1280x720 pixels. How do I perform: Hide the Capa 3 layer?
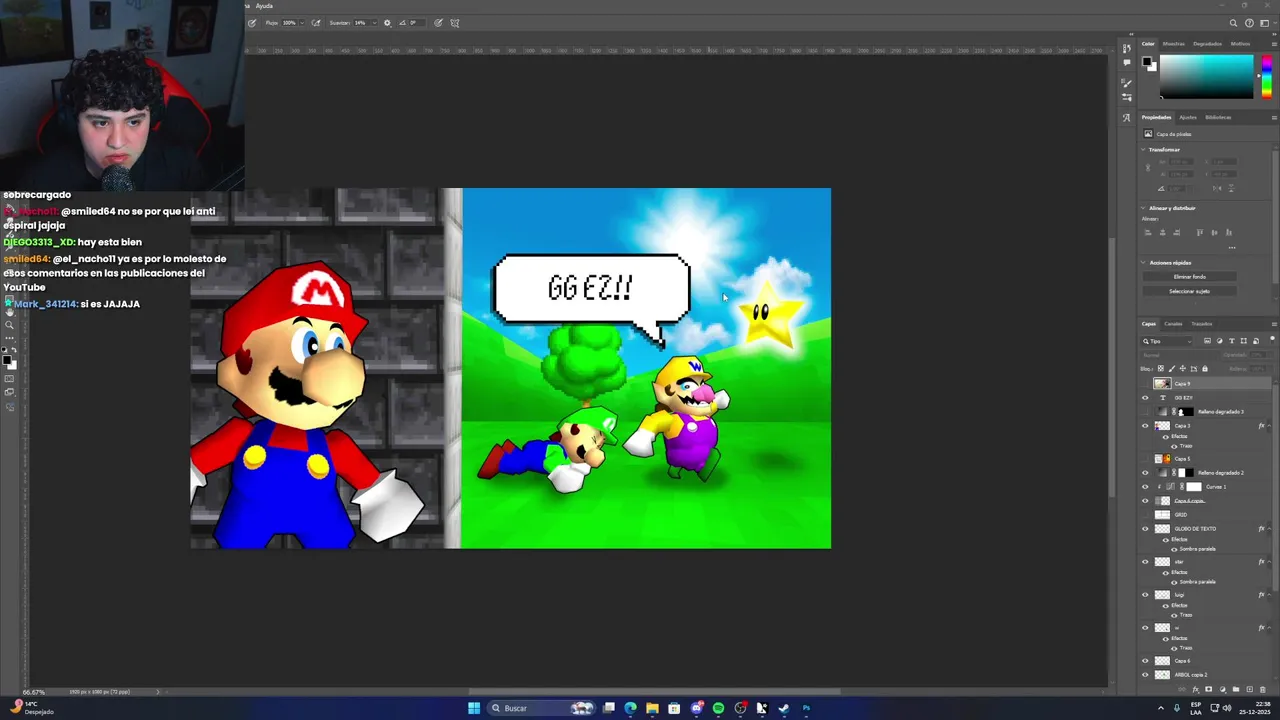point(1146,426)
